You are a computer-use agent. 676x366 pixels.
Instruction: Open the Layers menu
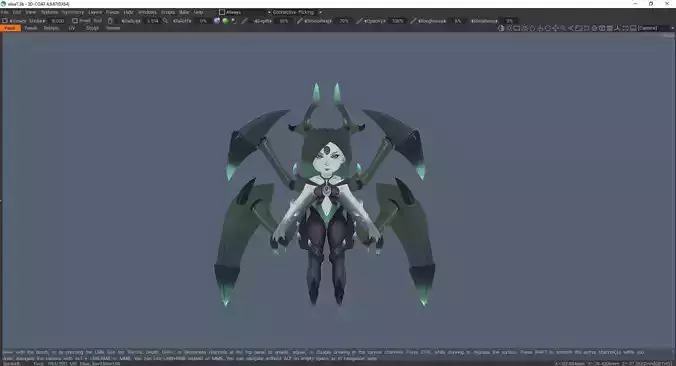tap(95, 12)
